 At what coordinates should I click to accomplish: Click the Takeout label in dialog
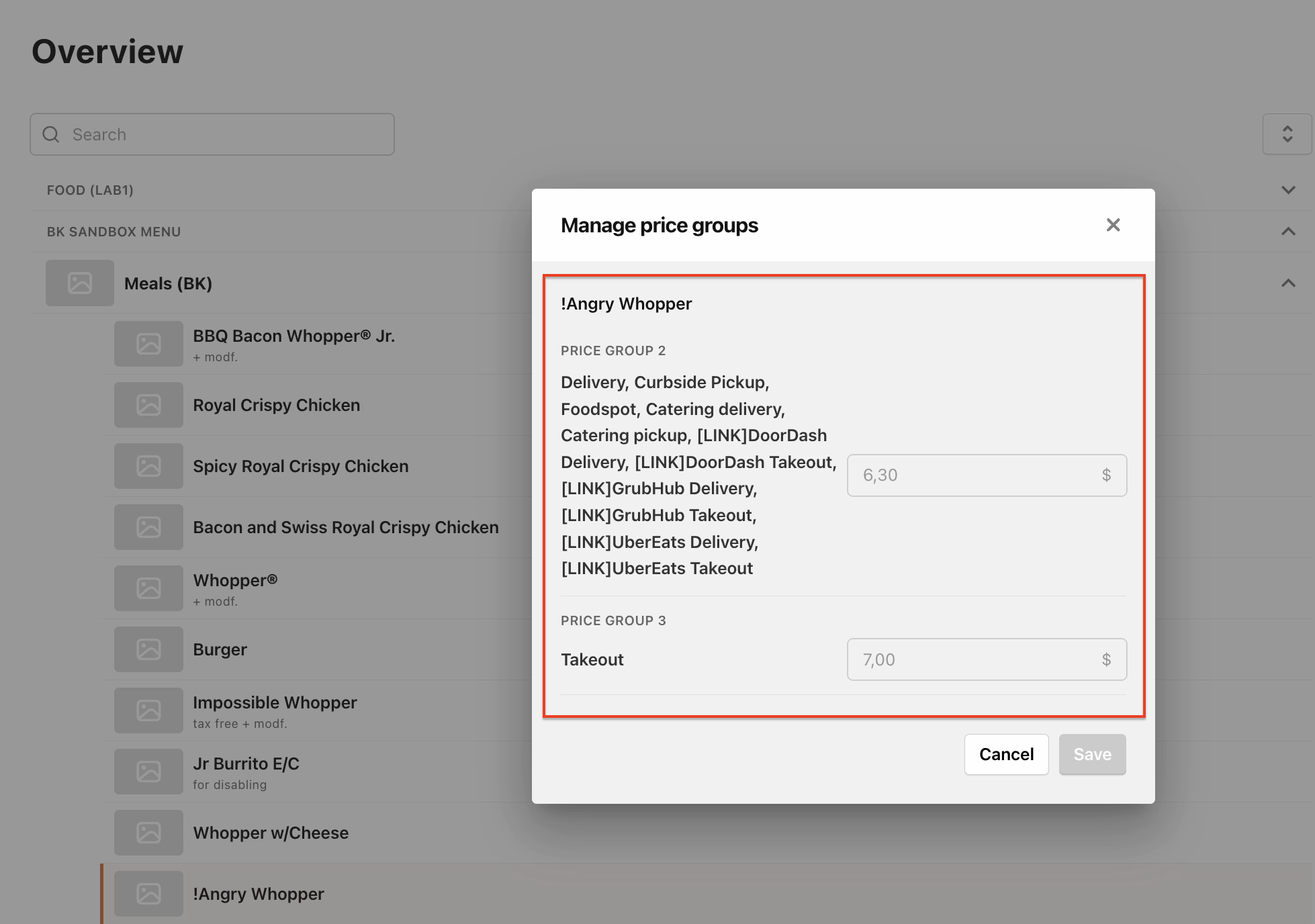click(x=592, y=659)
